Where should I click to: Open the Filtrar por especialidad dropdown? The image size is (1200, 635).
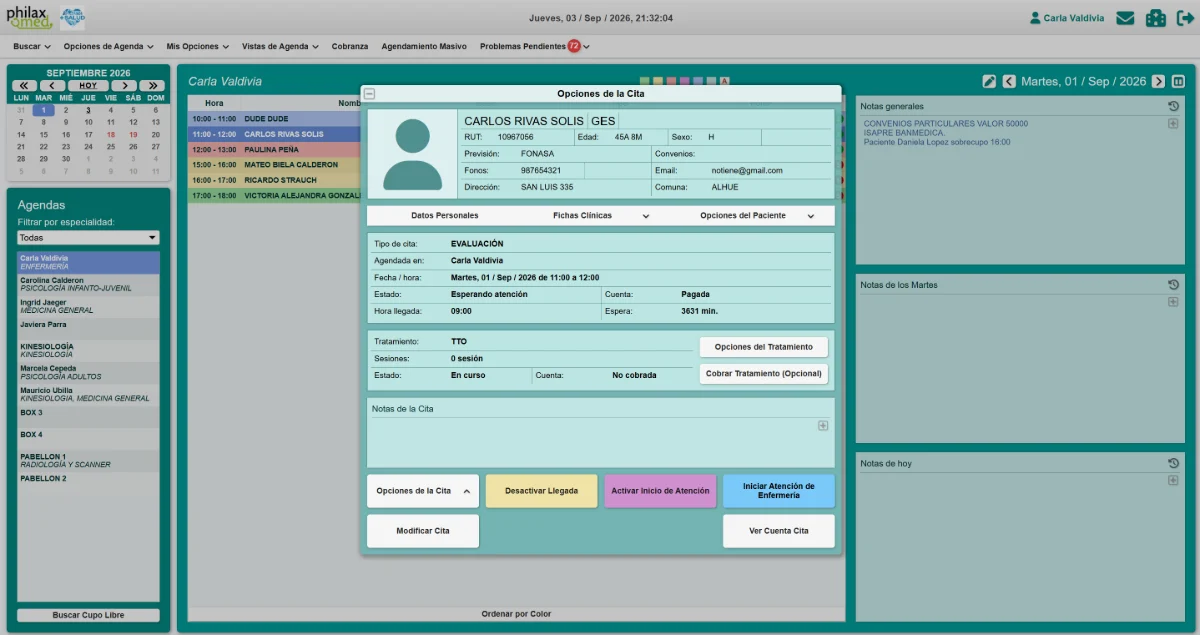[x=88, y=238]
